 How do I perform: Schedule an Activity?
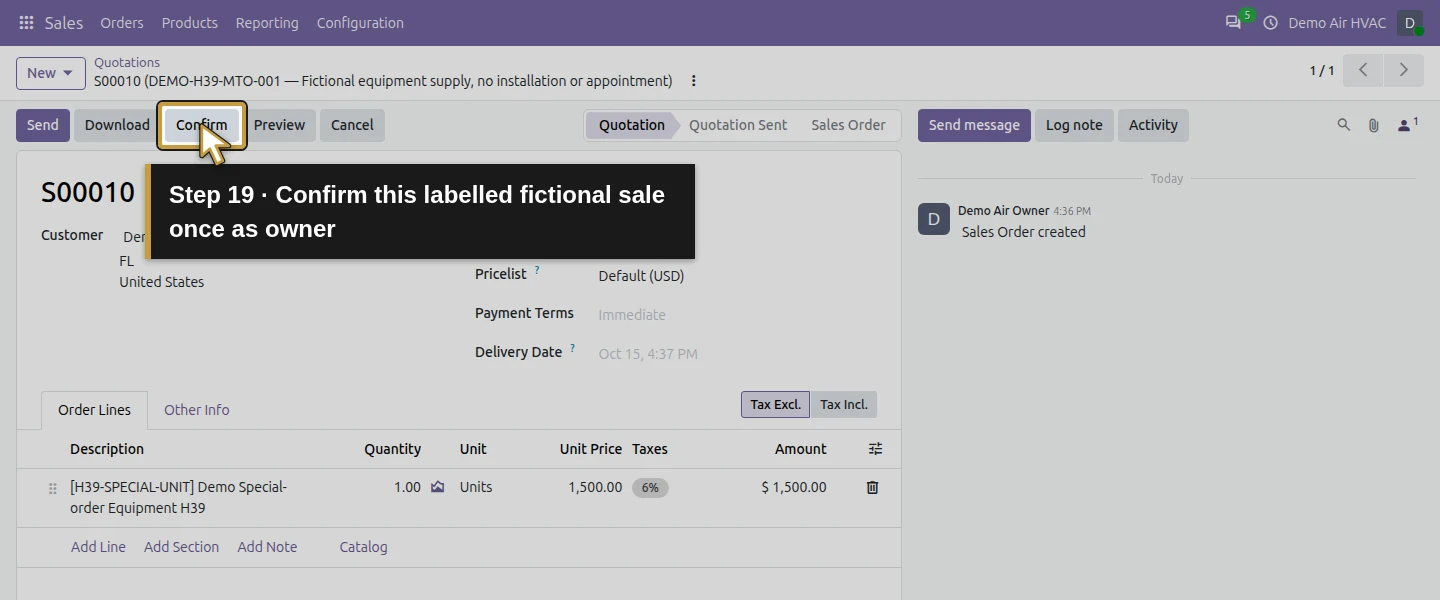(x=1153, y=125)
